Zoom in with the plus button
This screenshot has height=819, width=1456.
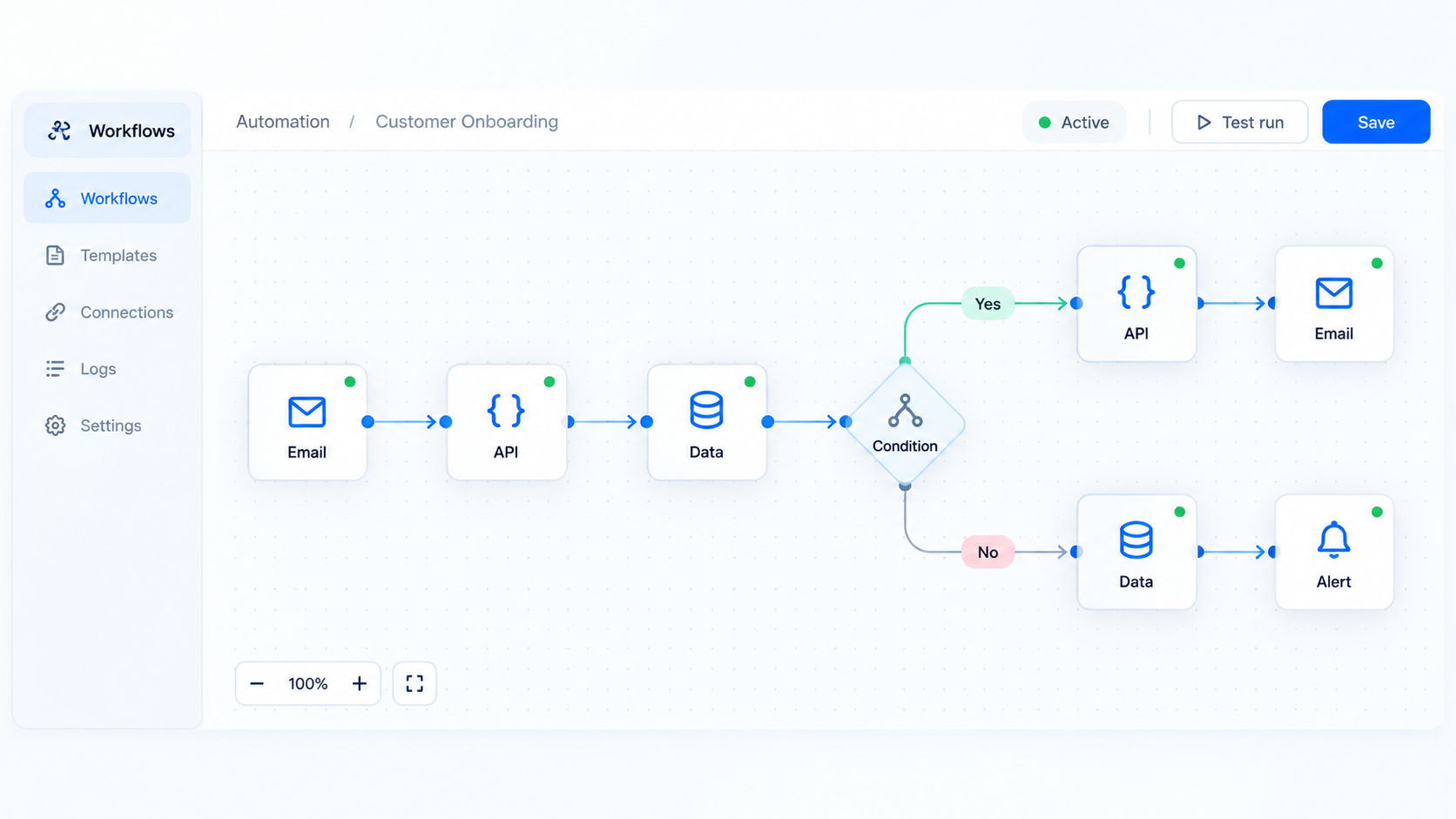359,683
